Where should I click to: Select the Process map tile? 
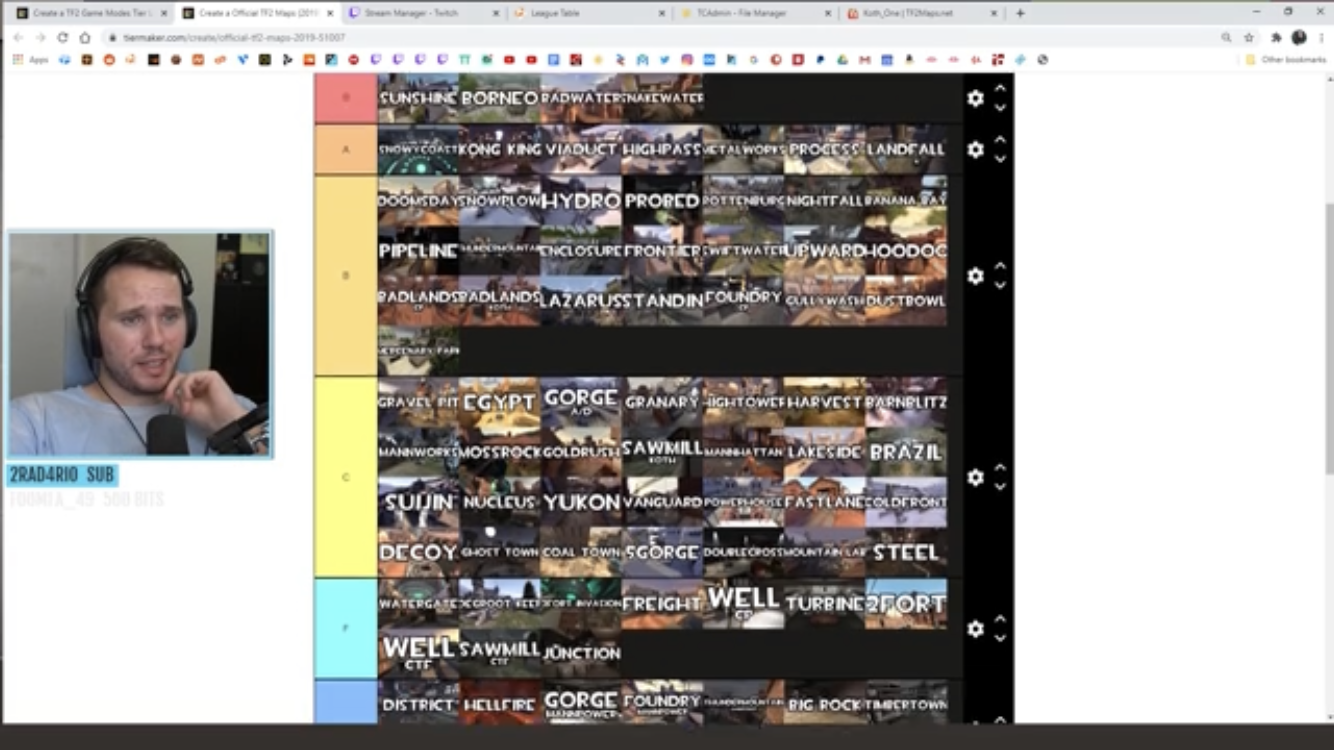(825, 149)
